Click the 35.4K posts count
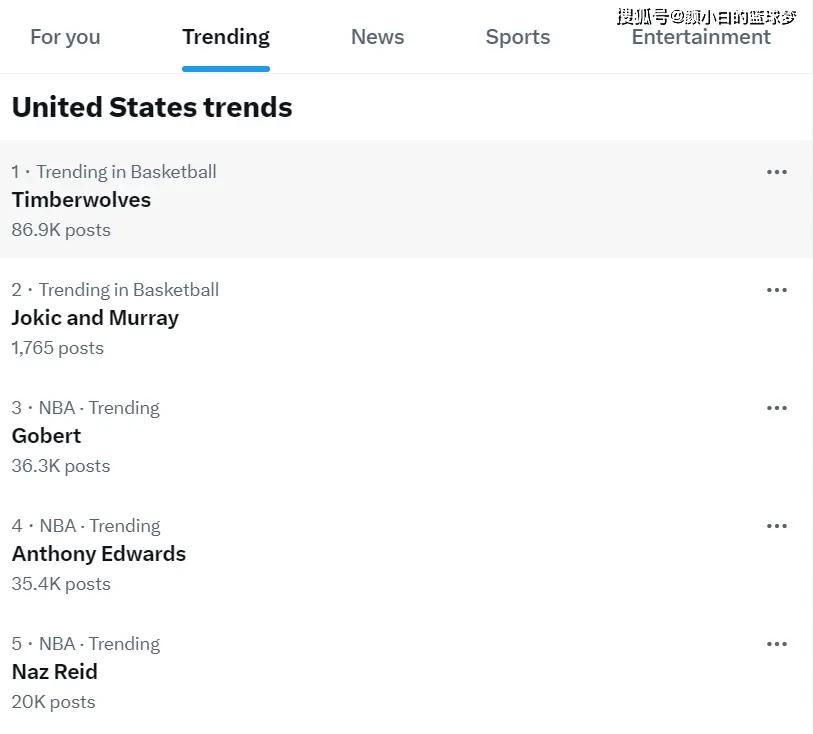Screen dimensions: 813x734 tap(61, 584)
